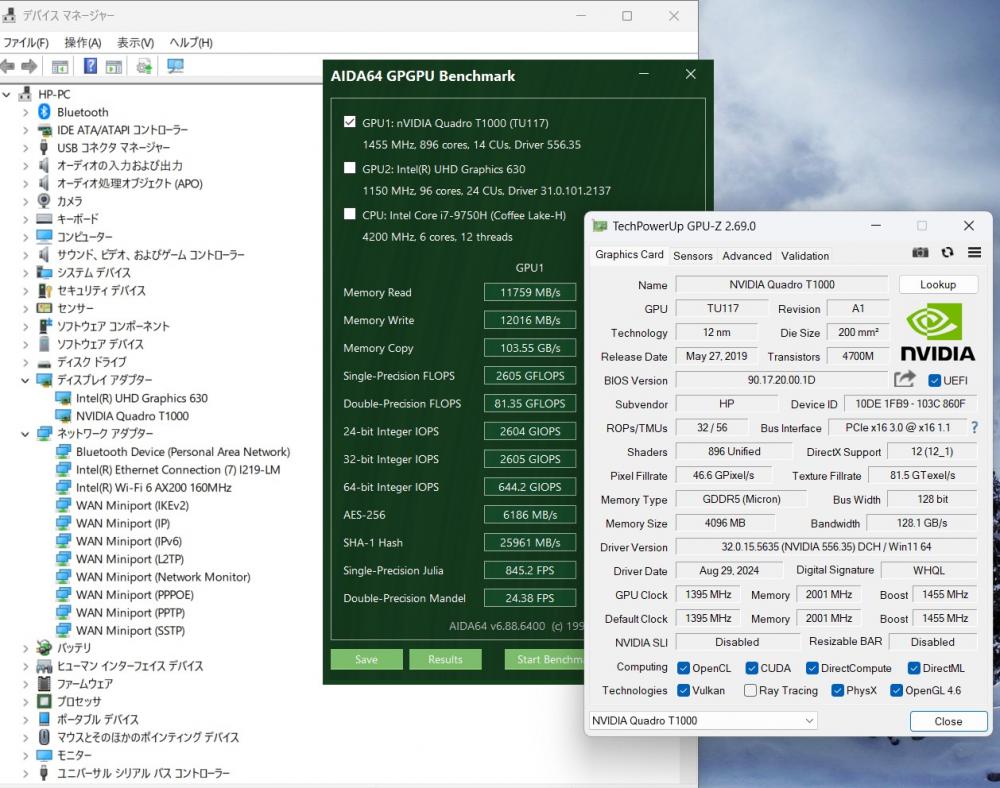
Task: Collapse the ディスプレイ アダプター node
Action: 26,381
